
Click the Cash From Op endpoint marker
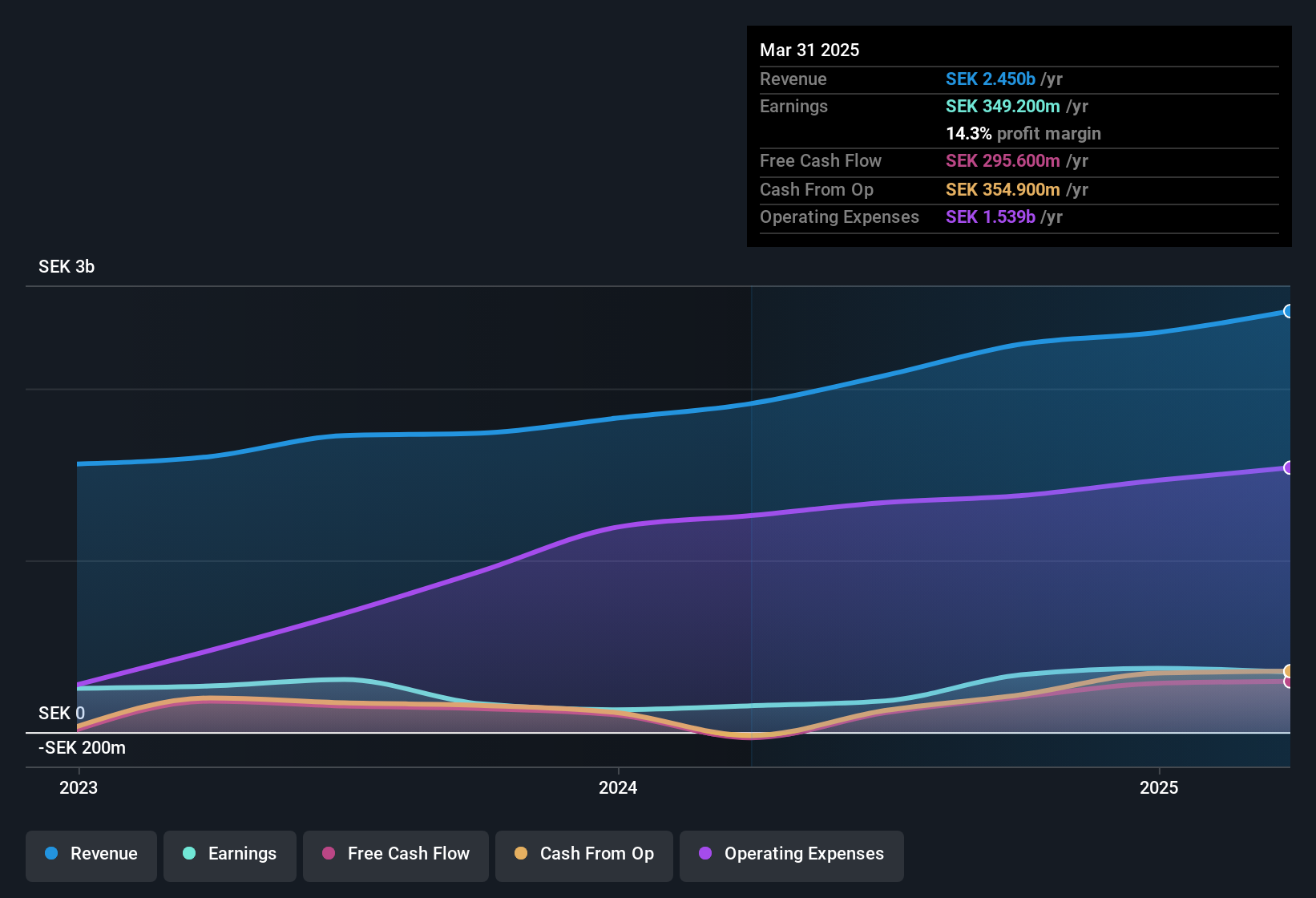(1289, 671)
